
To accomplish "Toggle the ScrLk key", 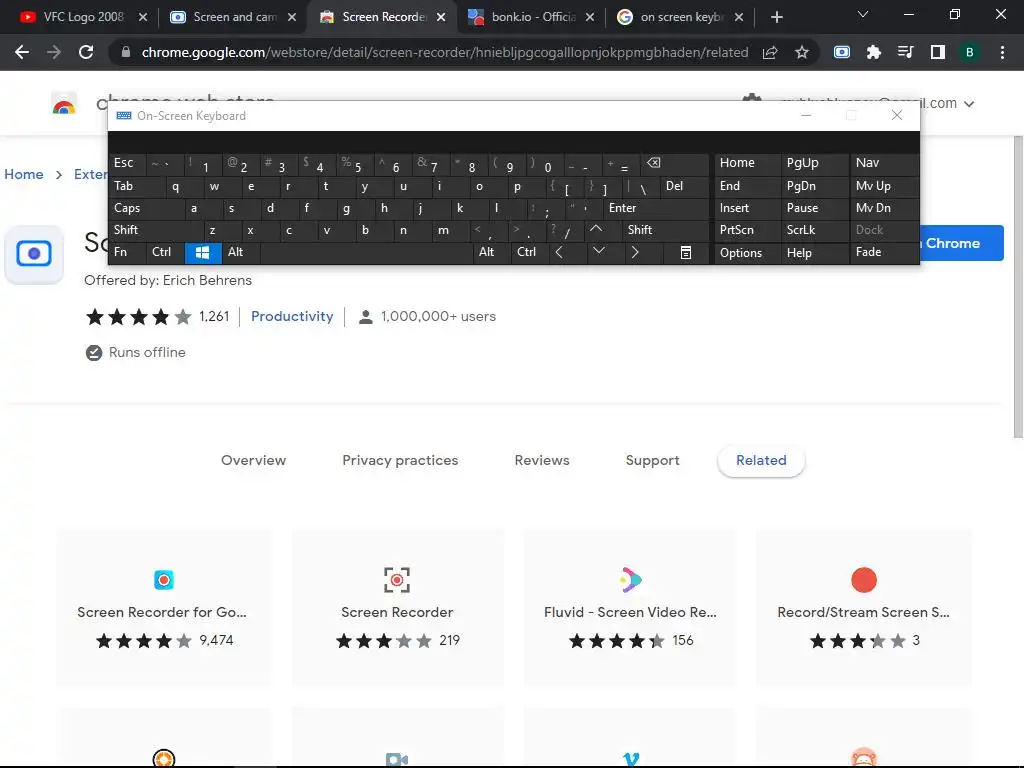I will coord(814,230).
